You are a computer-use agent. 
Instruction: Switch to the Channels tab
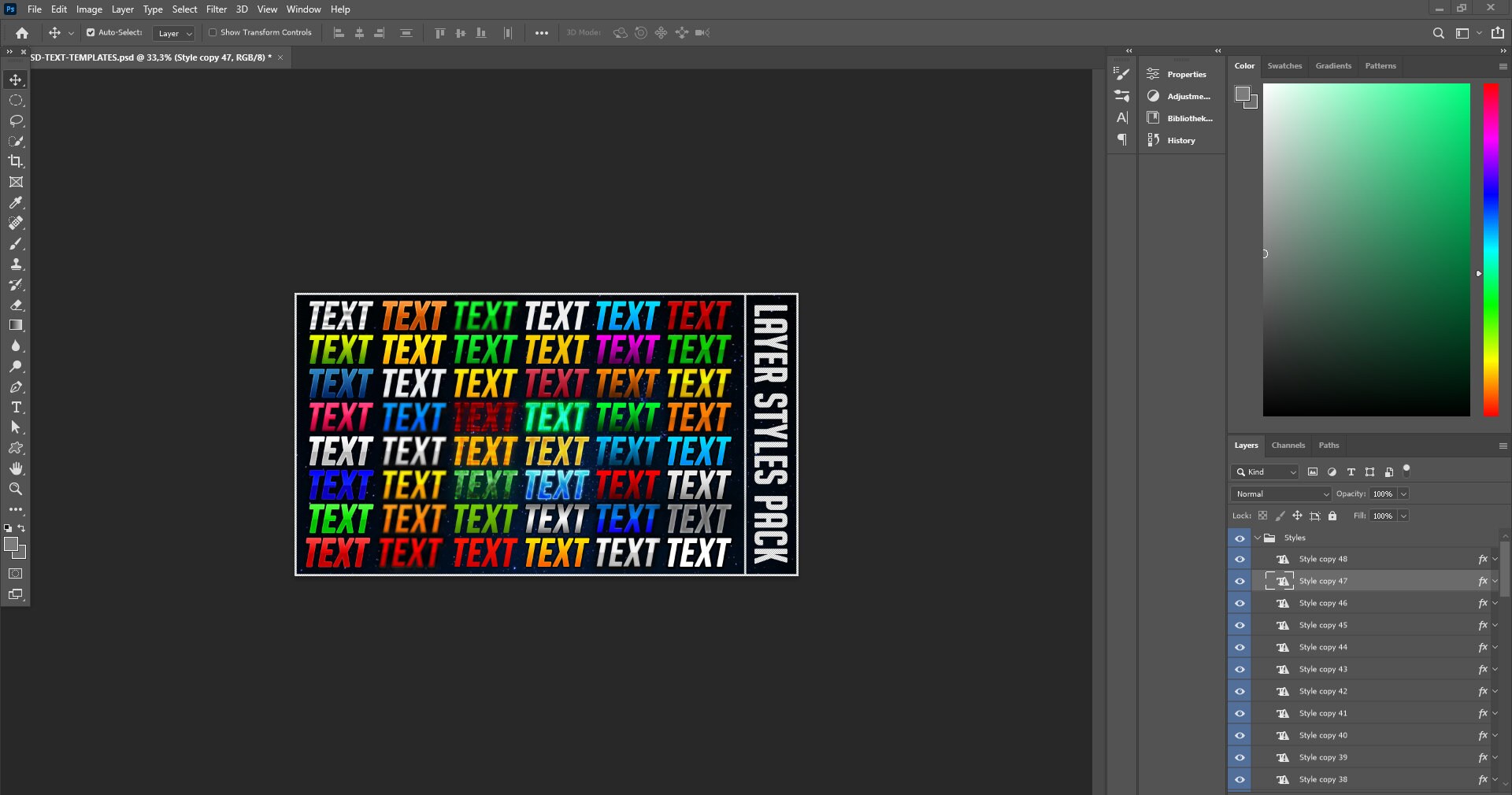[x=1288, y=445]
